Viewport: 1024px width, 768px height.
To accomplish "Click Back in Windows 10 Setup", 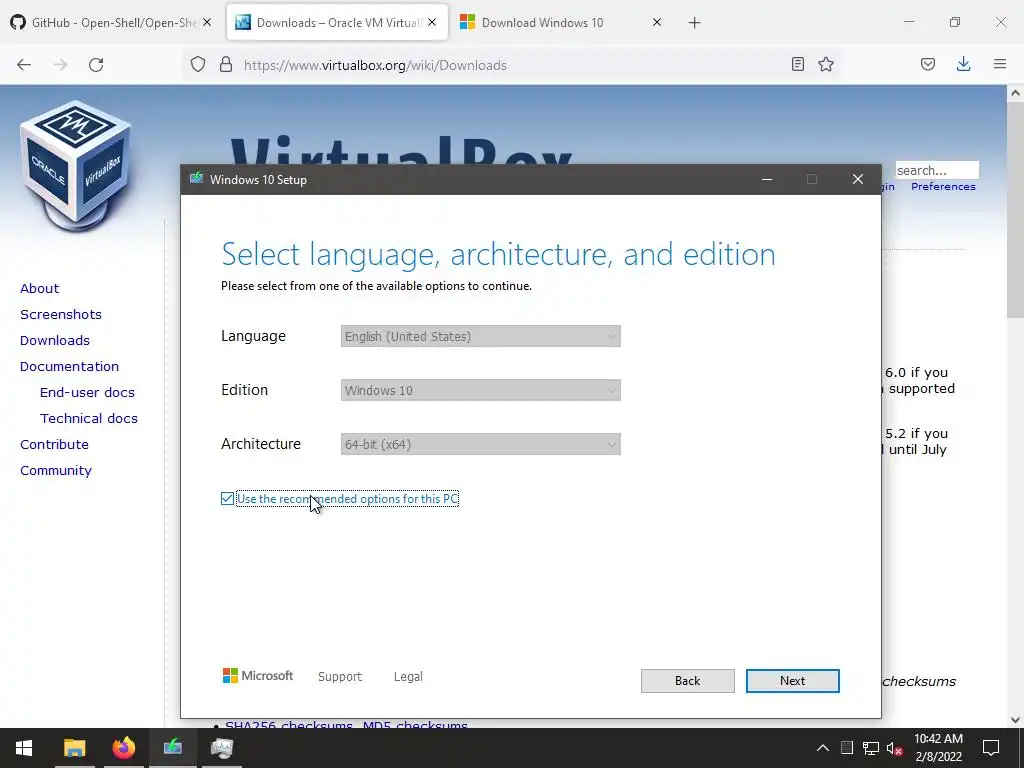I will click(688, 680).
